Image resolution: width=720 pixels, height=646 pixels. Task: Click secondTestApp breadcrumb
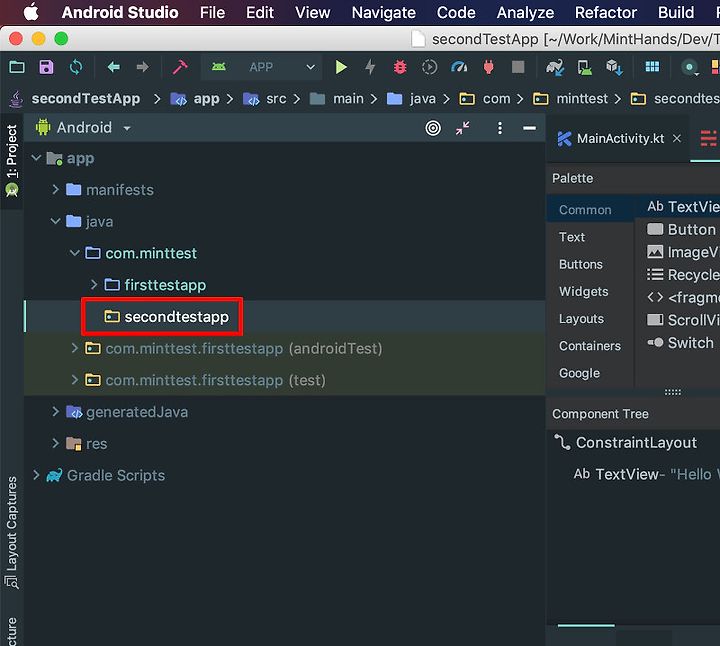click(x=85, y=98)
